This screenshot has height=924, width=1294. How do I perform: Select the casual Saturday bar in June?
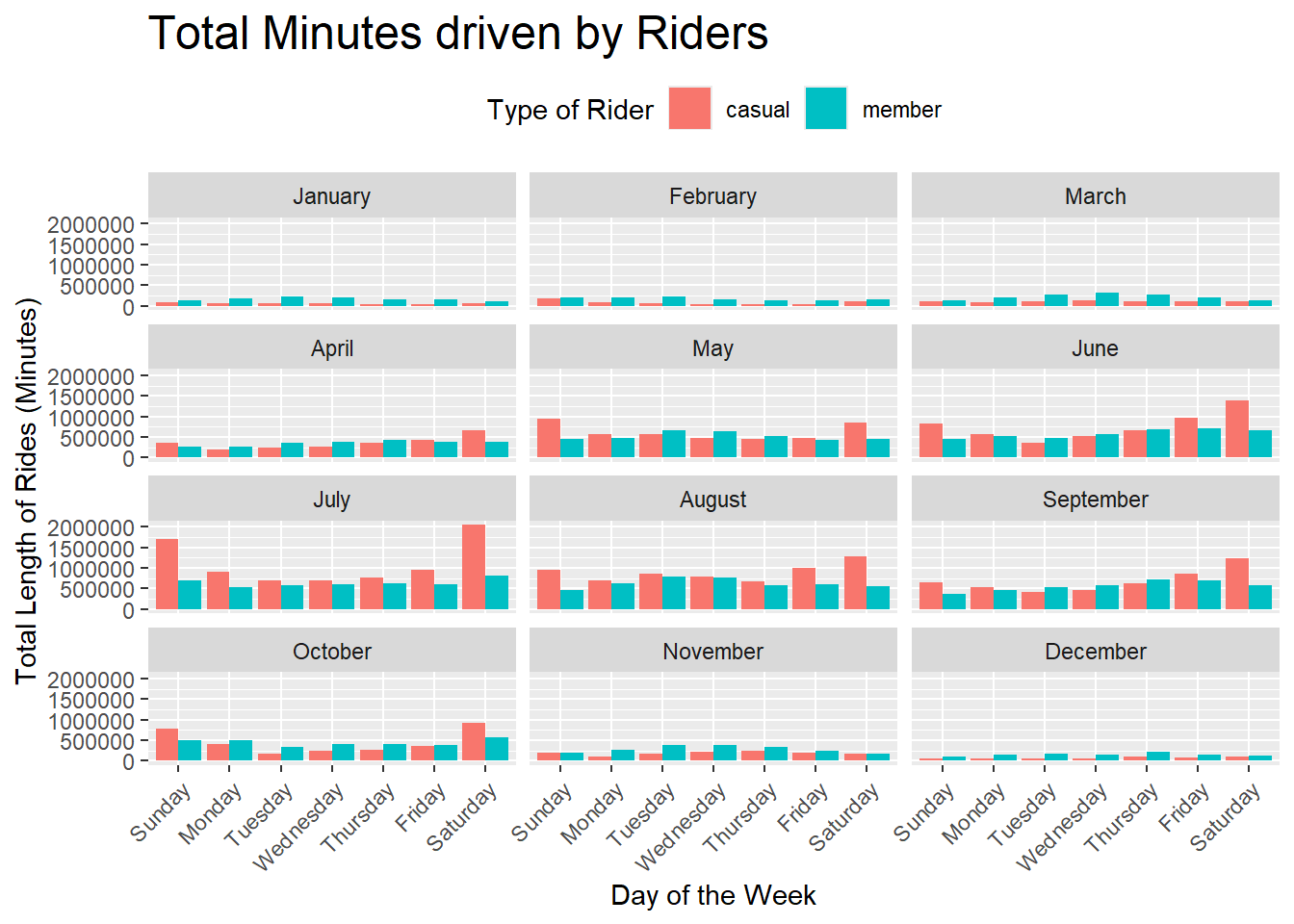click(1237, 429)
